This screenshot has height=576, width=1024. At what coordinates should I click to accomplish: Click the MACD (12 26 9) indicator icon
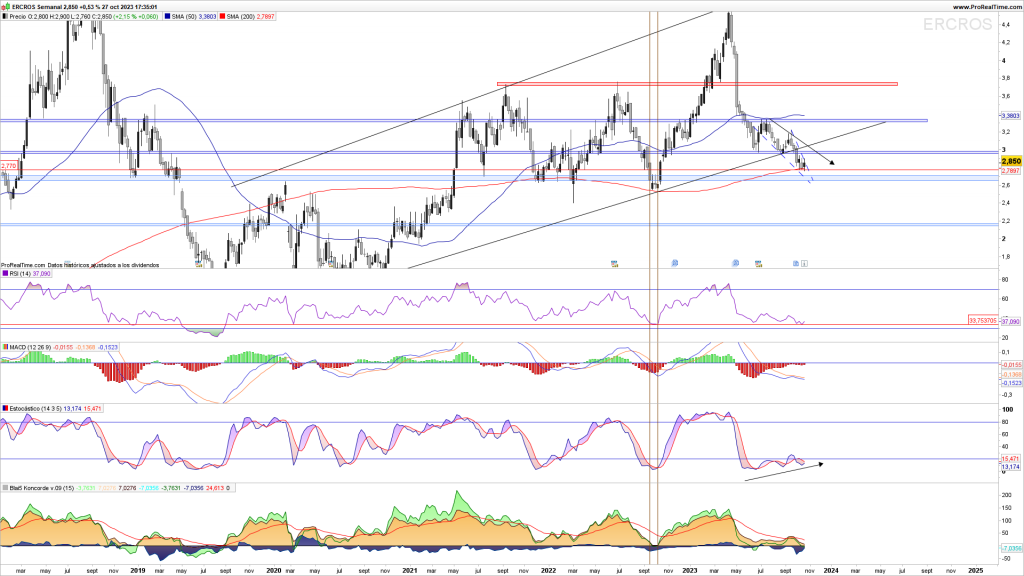4,347
